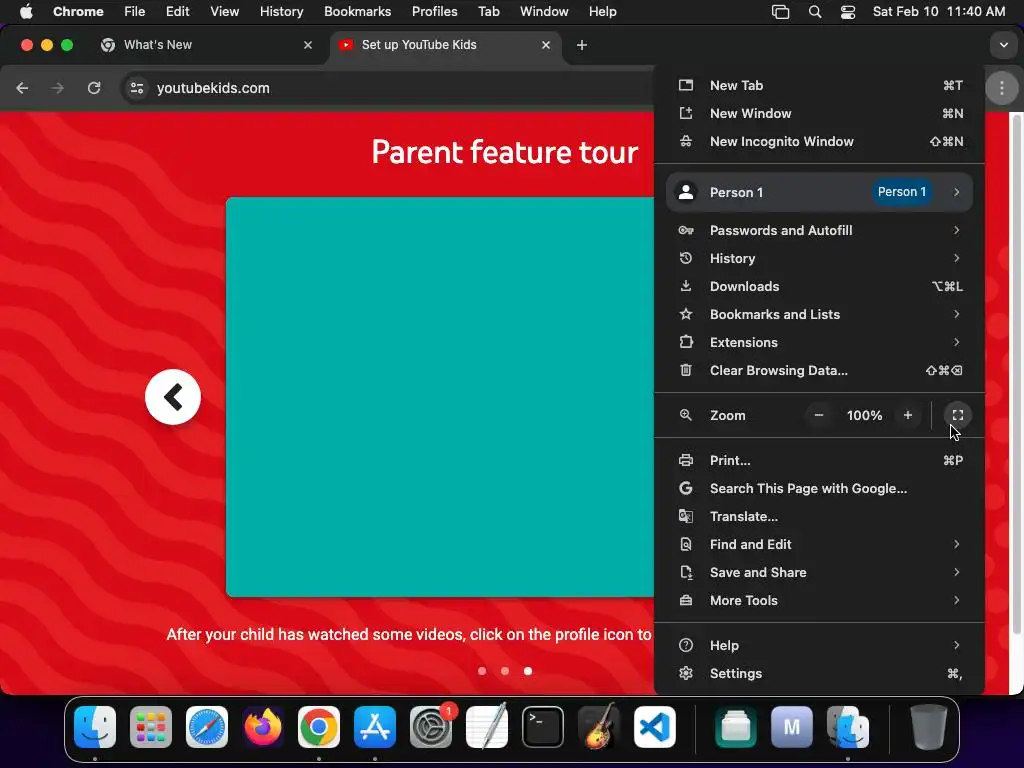Expand More Tools submenu
This screenshot has height=768, width=1024.
tap(819, 600)
